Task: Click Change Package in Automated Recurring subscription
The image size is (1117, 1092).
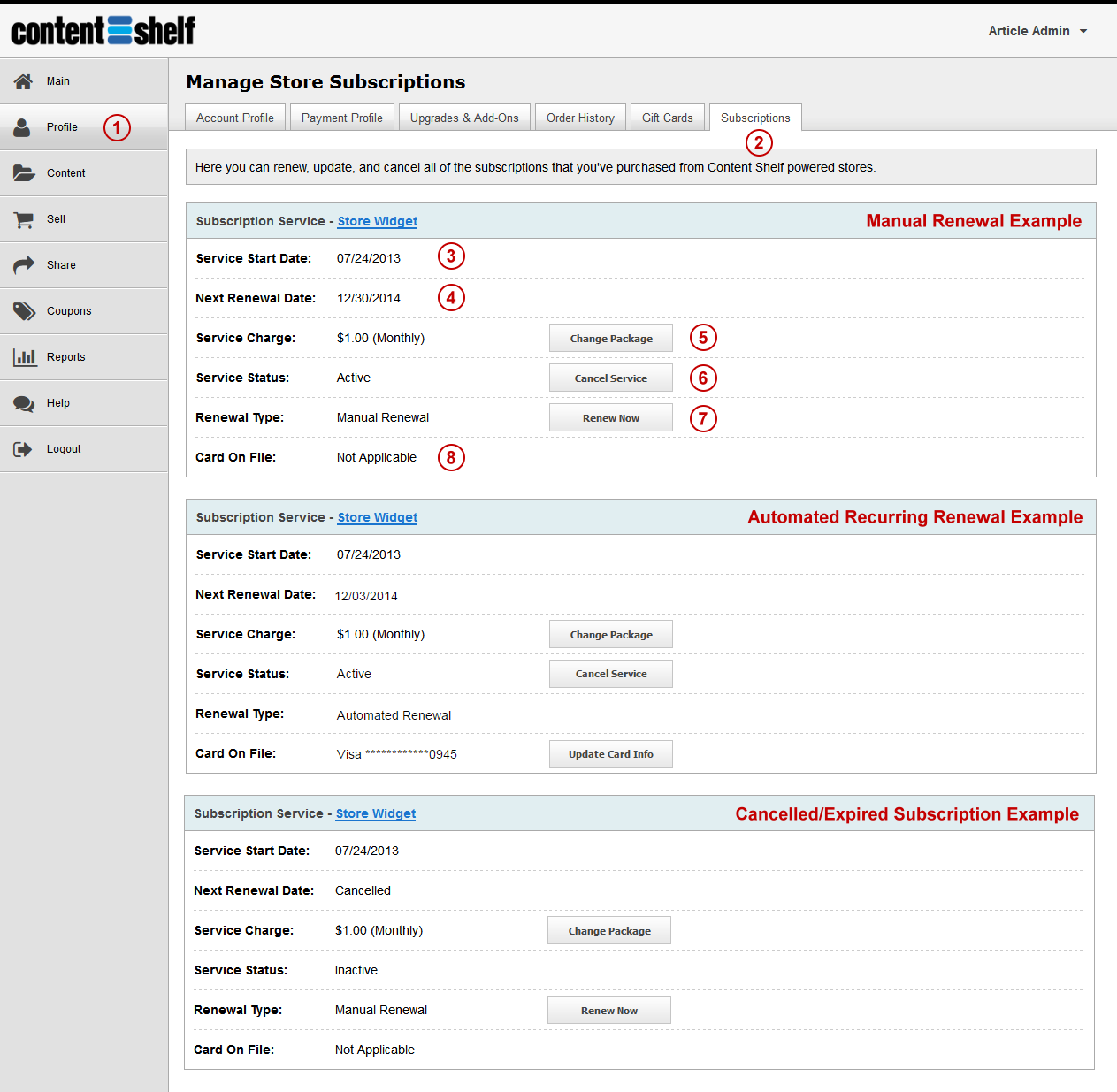Action: coord(611,634)
